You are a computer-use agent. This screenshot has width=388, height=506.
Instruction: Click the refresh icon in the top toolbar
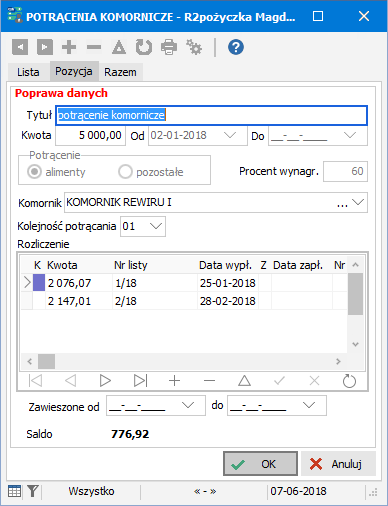coord(144,47)
